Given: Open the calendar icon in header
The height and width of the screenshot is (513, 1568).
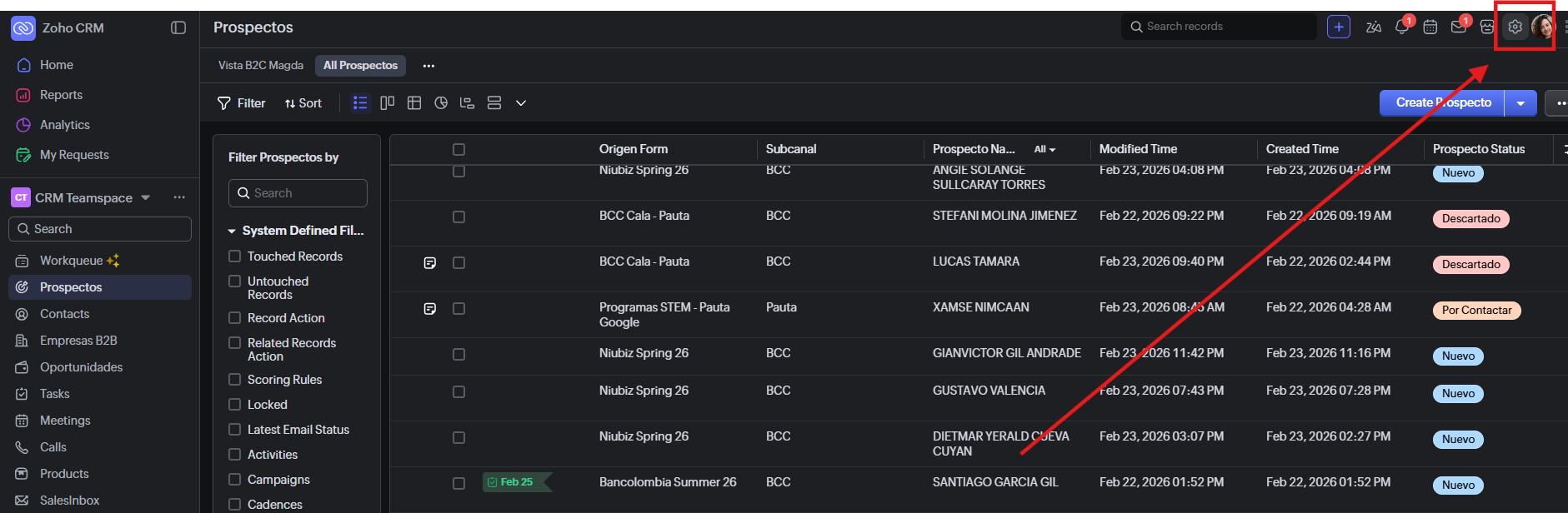Looking at the screenshot, I should pyautogui.click(x=1430, y=27).
